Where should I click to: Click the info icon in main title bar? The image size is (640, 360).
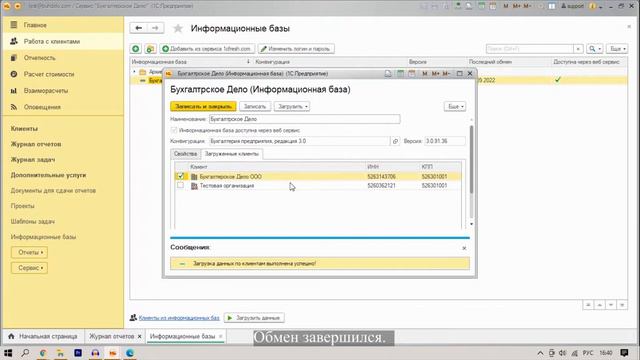(x=593, y=6)
